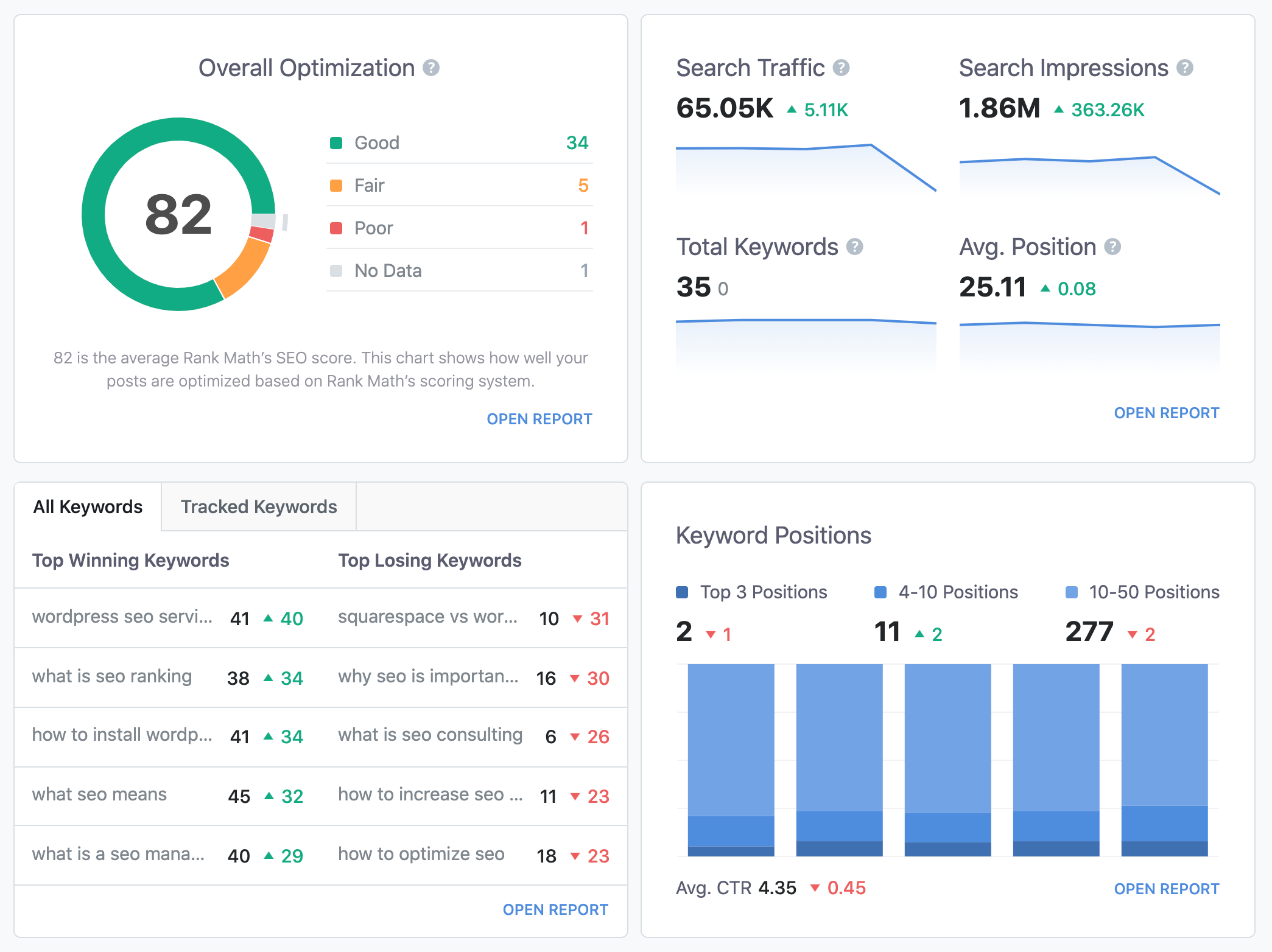Click keyword 'squarespace vs wor...'
Screen dimensions: 1272x952
point(428,617)
